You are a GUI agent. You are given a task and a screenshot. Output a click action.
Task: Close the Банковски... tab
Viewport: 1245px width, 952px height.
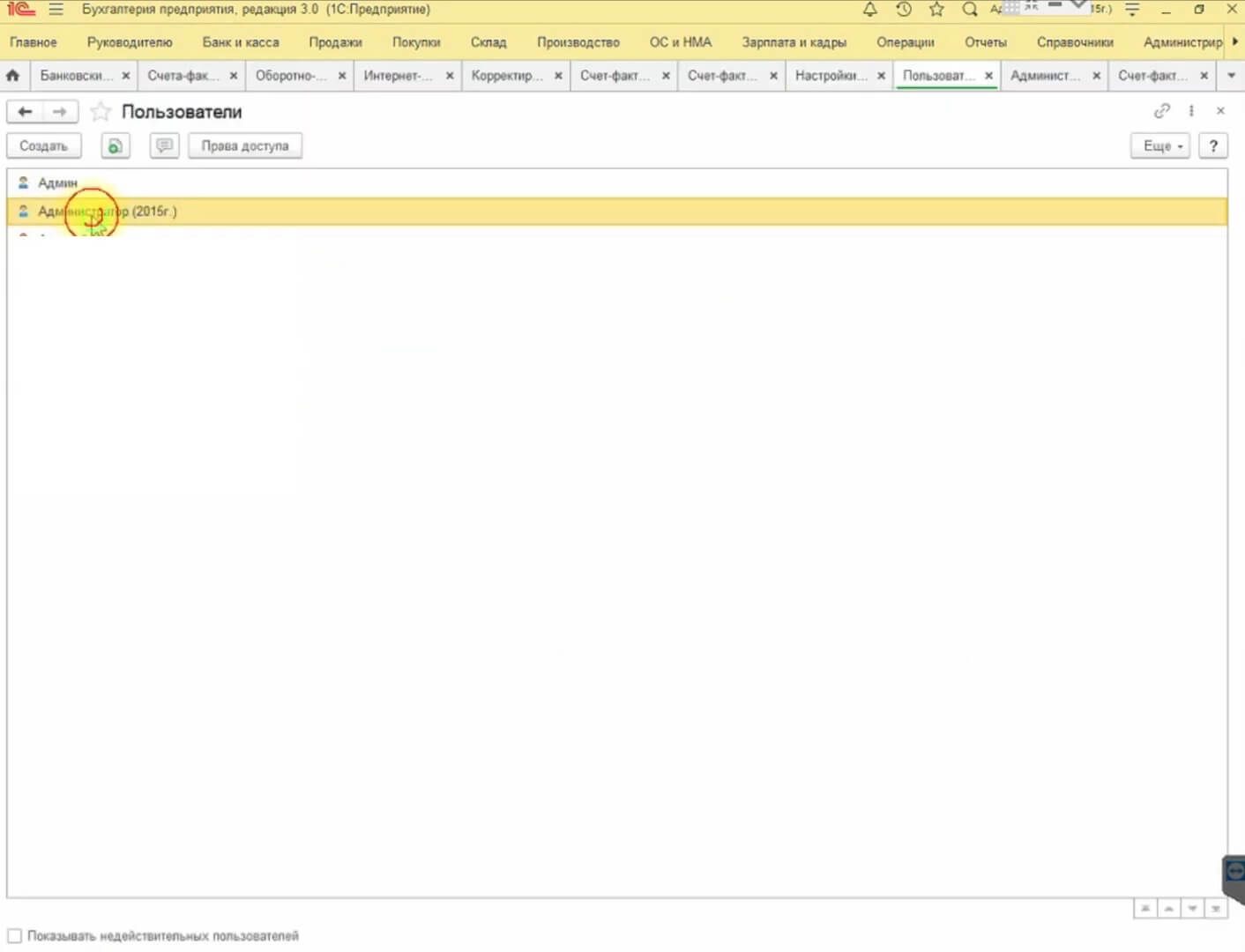(x=126, y=76)
